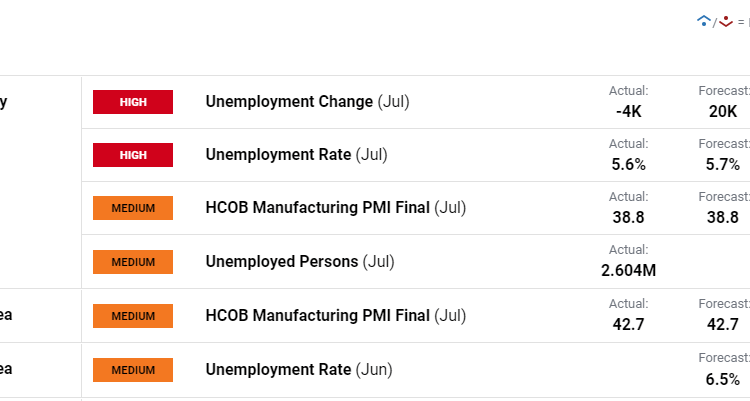
Task: Click the 42.7 actual value
Action: (x=629, y=324)
